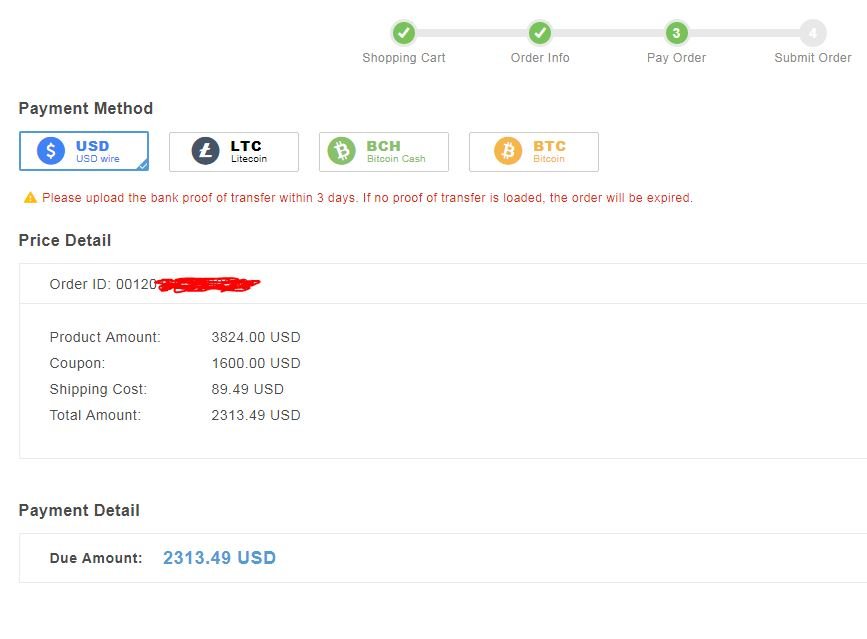Click the Order Info green checkmark icon
Screen dimensions: 867x639
tap(540, 33)
